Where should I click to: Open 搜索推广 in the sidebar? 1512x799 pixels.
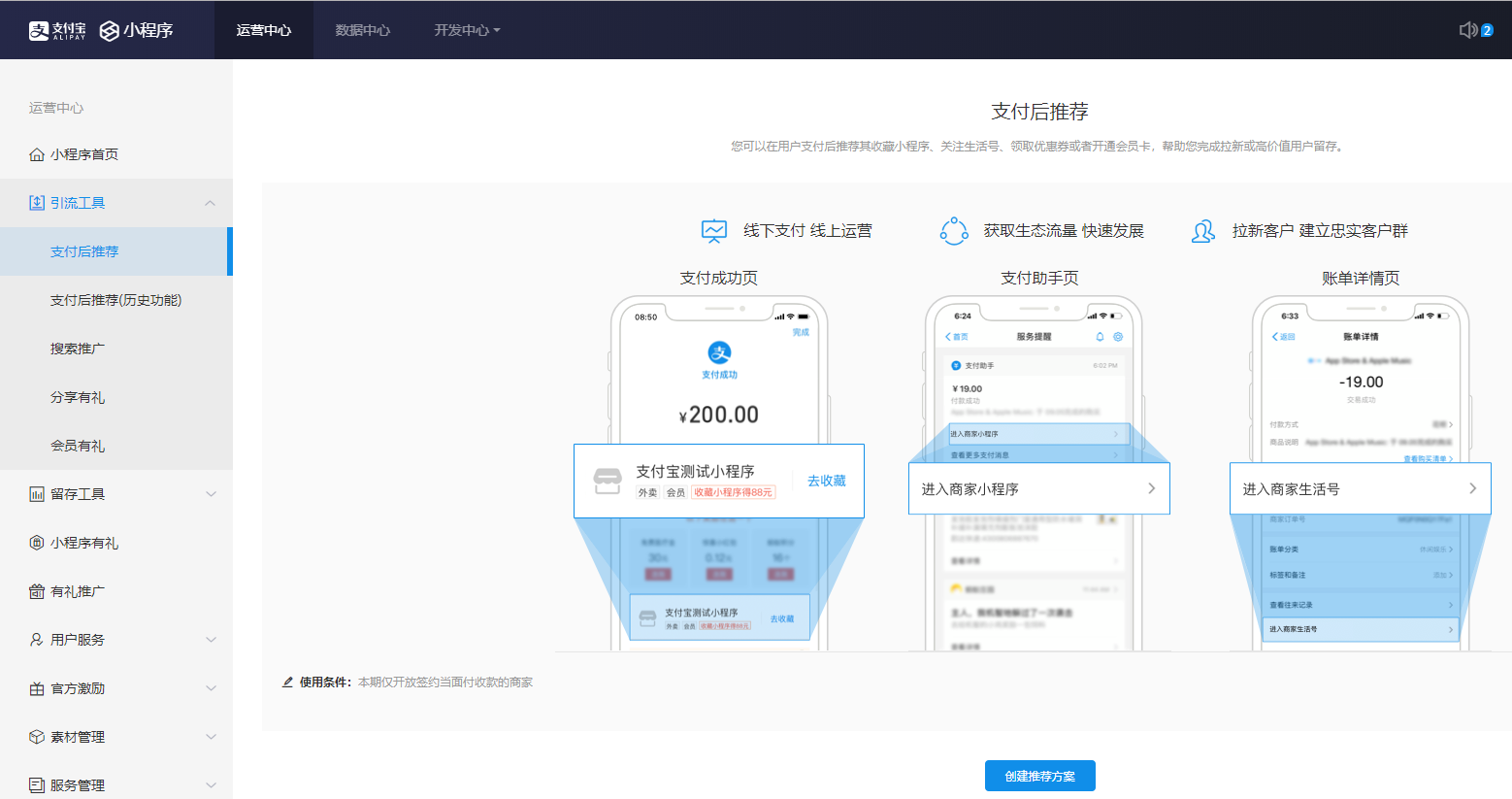pos(116,349)
